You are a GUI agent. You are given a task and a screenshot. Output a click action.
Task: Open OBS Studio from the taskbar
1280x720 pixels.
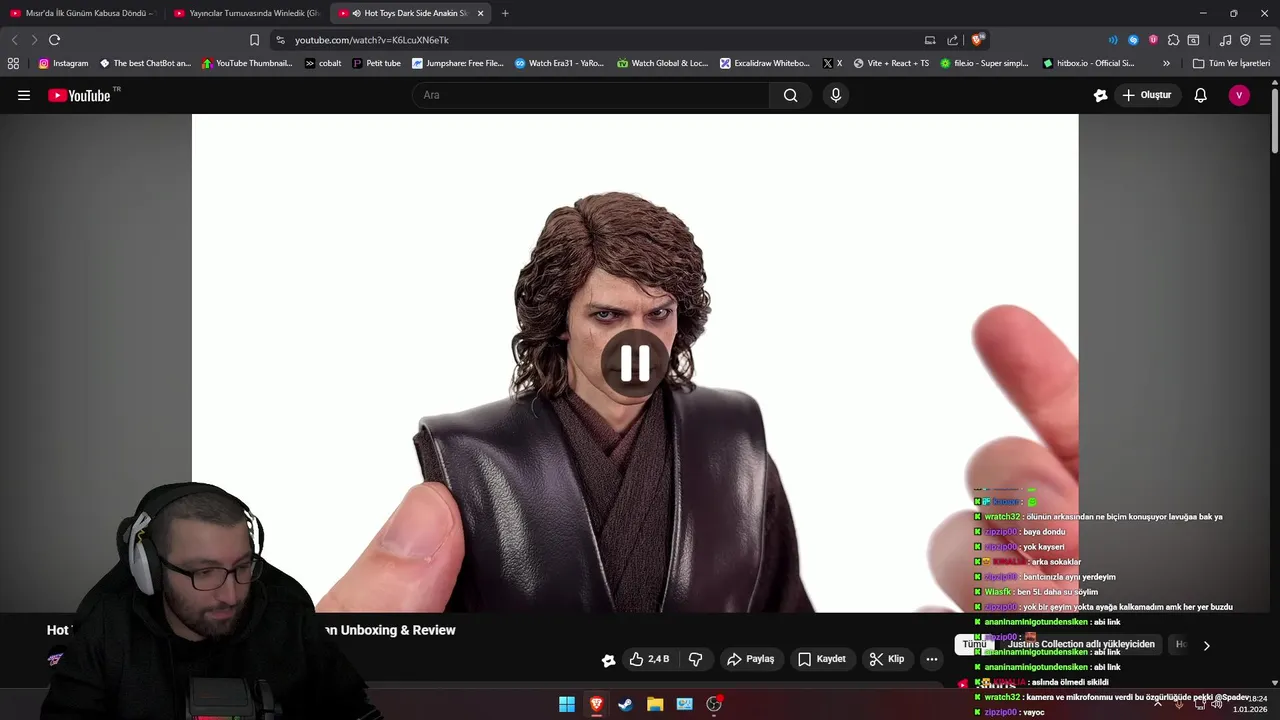click(714, 704)
